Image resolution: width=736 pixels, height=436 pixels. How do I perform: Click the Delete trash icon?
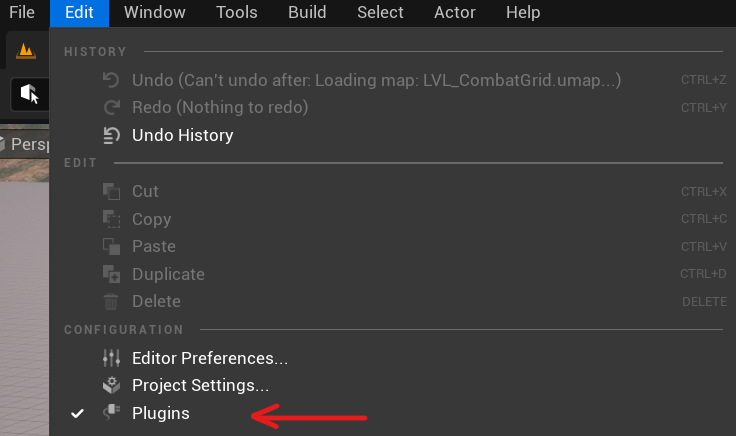pos(111,302)
